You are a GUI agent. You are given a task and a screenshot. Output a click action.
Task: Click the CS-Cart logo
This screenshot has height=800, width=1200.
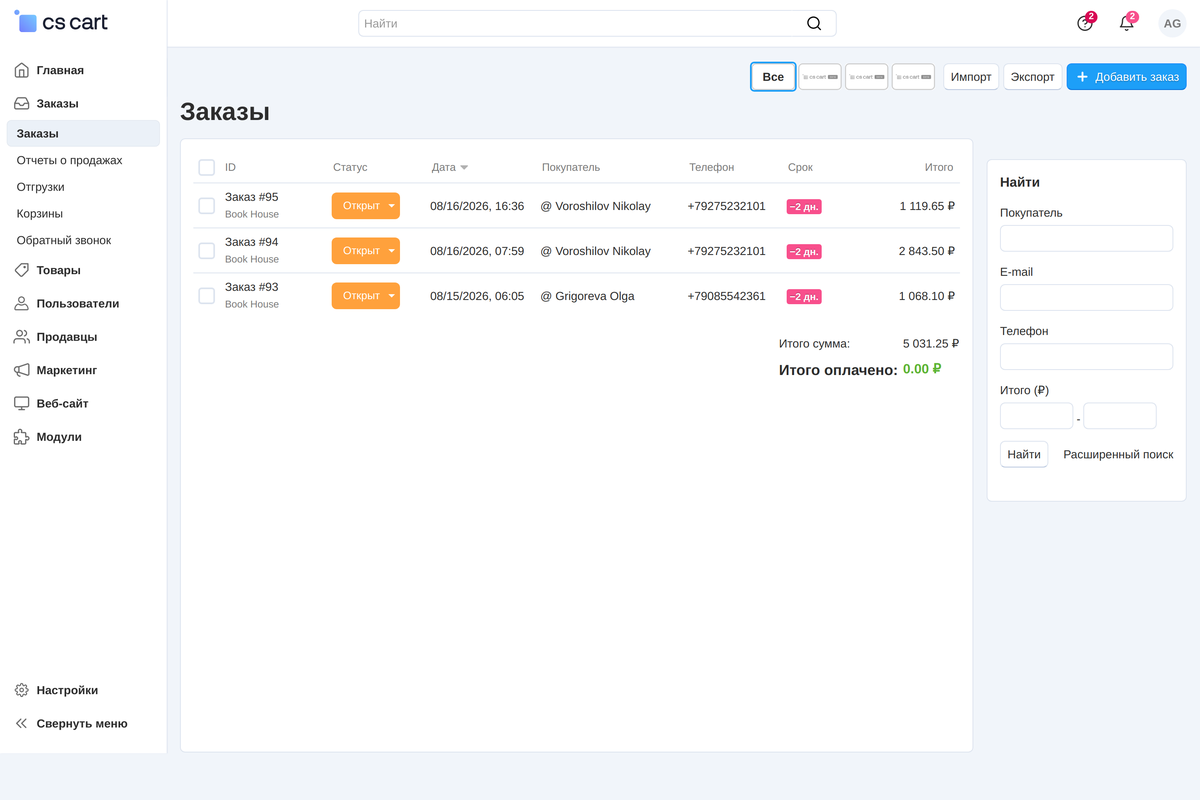pos(61,22)
